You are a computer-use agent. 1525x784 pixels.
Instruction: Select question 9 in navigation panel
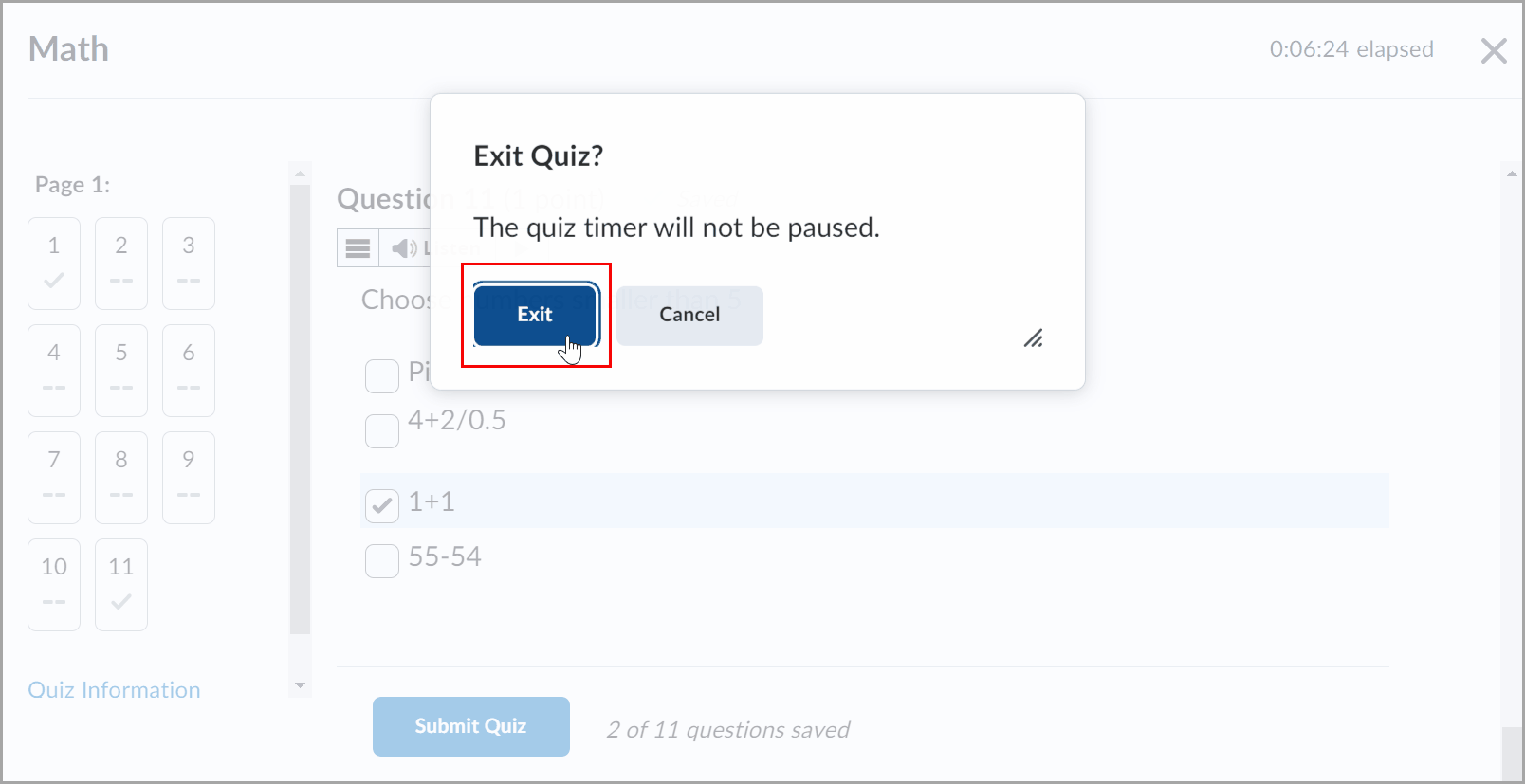[x=189, y=477]
